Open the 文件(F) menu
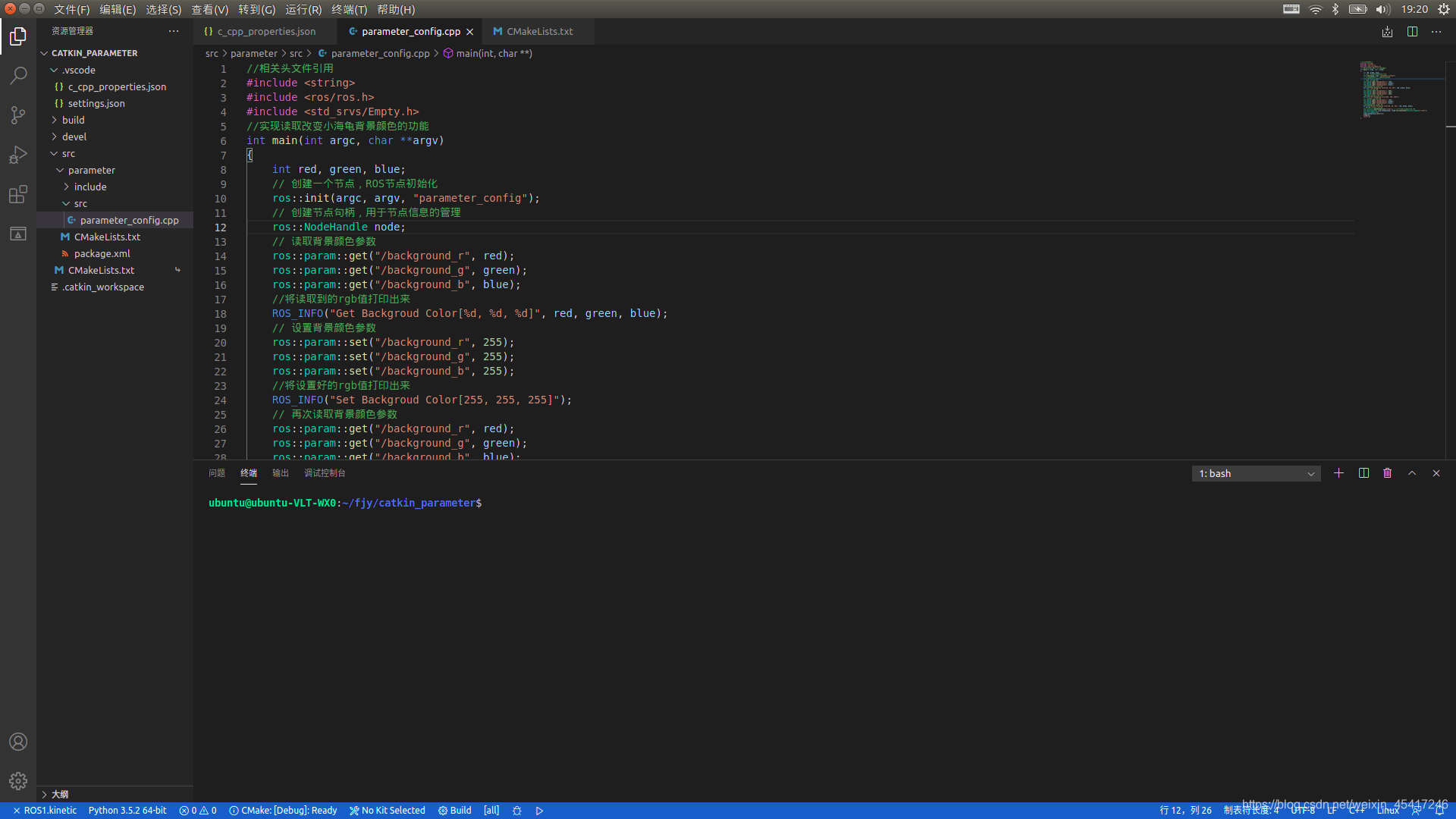Image resolution: width=1456 pixels, height=819 pixels. coord(71,9)
